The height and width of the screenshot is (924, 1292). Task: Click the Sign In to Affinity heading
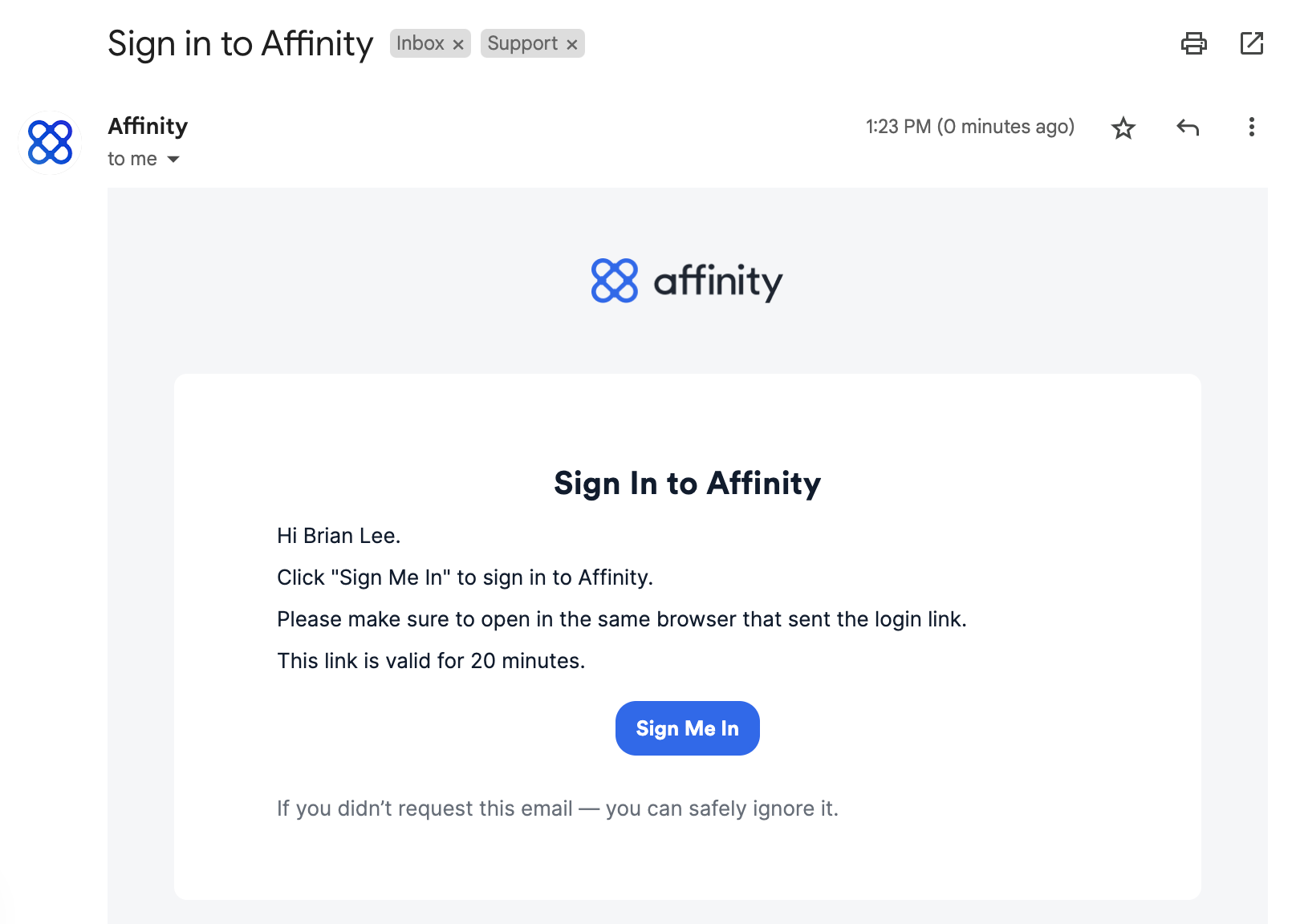tap(687, 482)
